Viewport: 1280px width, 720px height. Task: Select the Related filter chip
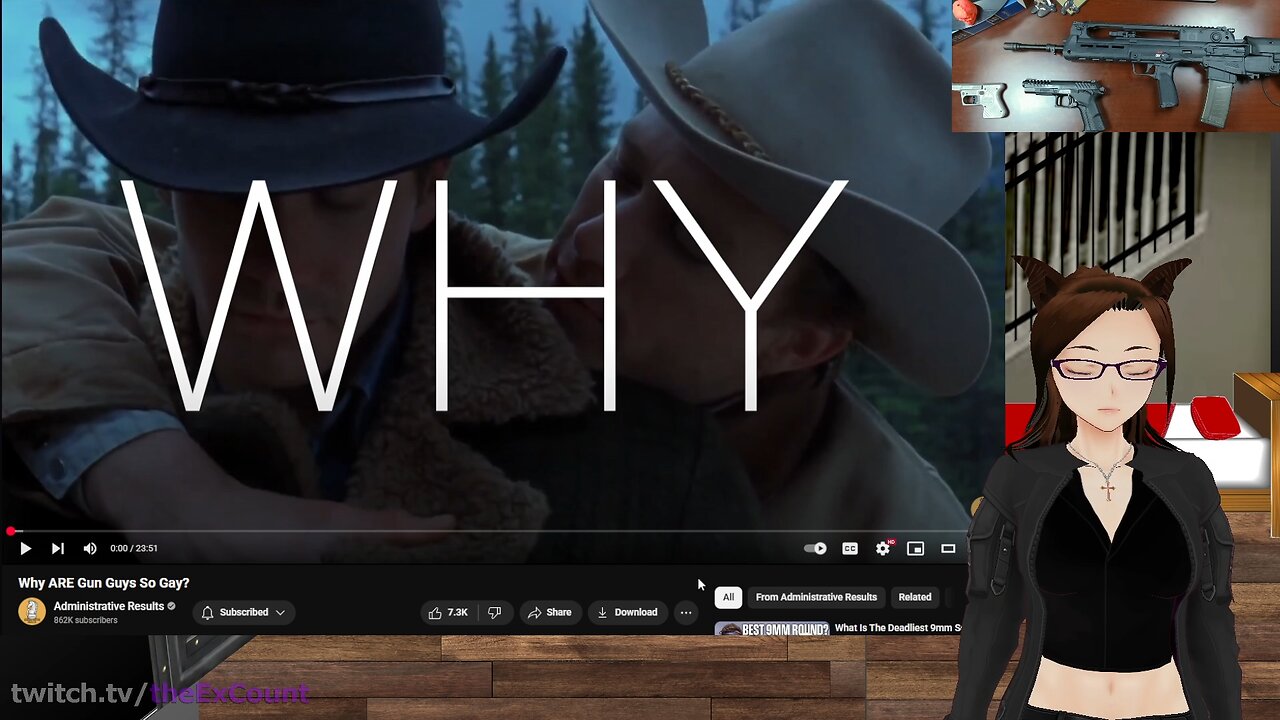pos(914,597)
